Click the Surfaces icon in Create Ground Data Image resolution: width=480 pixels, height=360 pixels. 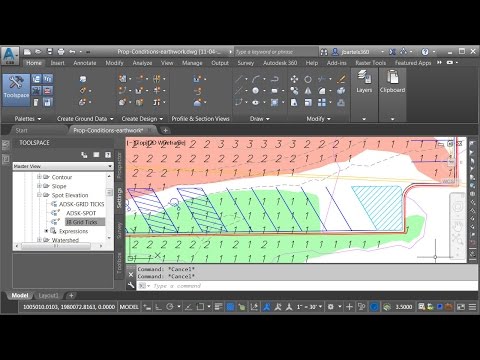click(x=82, y=102)
